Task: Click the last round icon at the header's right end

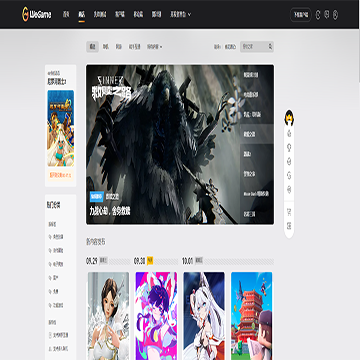Action: pos(335,15)
